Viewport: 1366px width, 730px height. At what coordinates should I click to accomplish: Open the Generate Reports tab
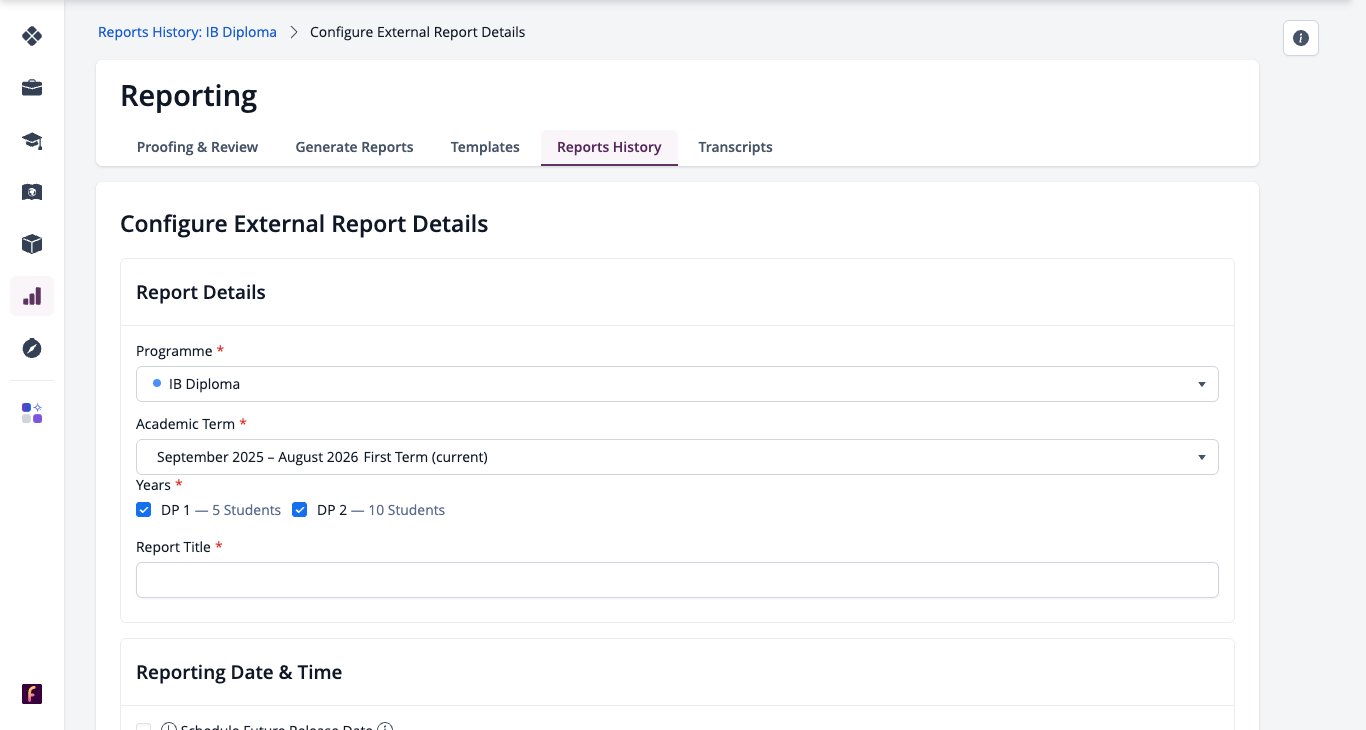[354, 147]
